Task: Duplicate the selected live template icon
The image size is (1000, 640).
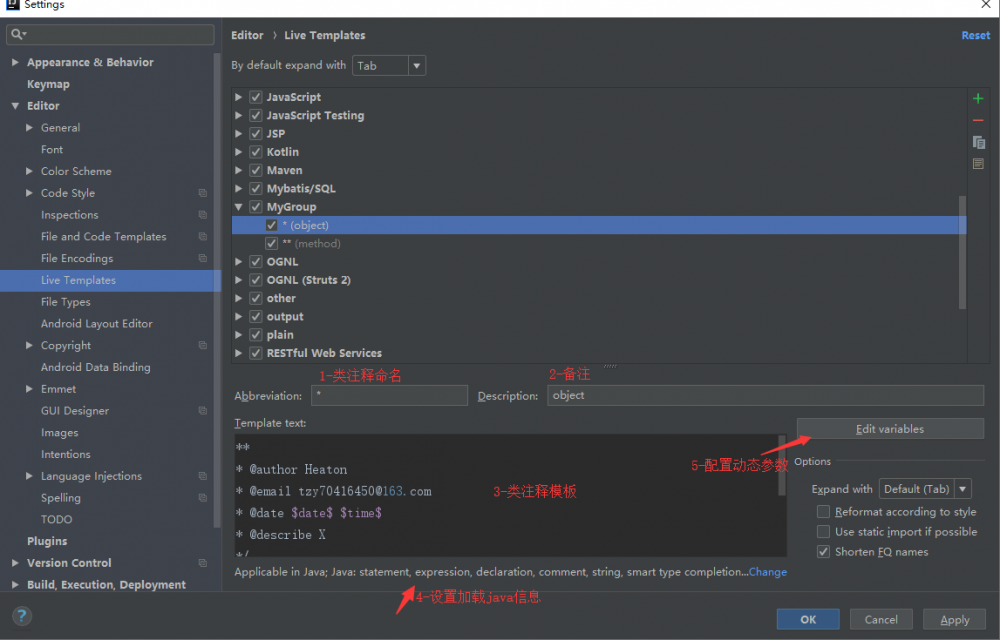Action: pyautogui.click(x=978, y=142)
